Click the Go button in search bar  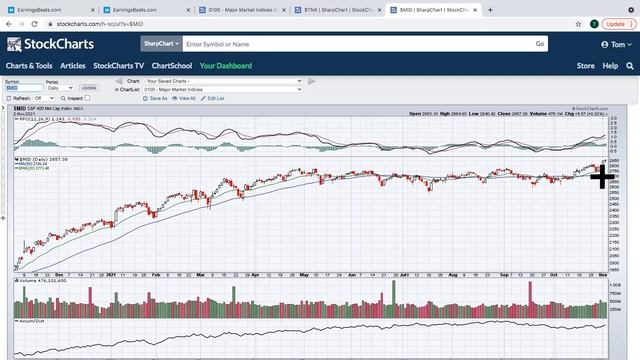pyautogui.click(x=540, y=44)
